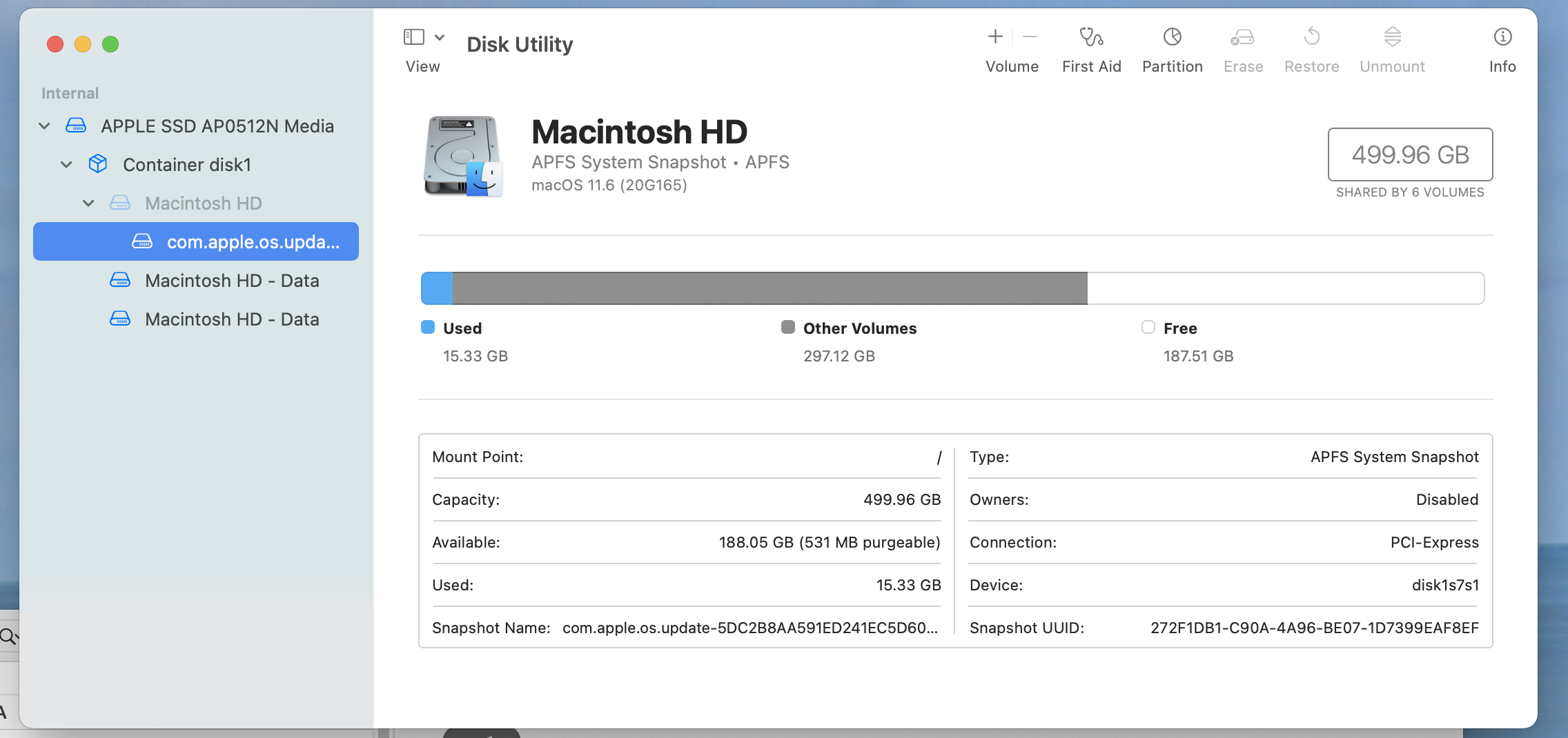Click the large Macintosh HD title
Viewport: 1568px width, 738px height.
click(x=639, y=132)
